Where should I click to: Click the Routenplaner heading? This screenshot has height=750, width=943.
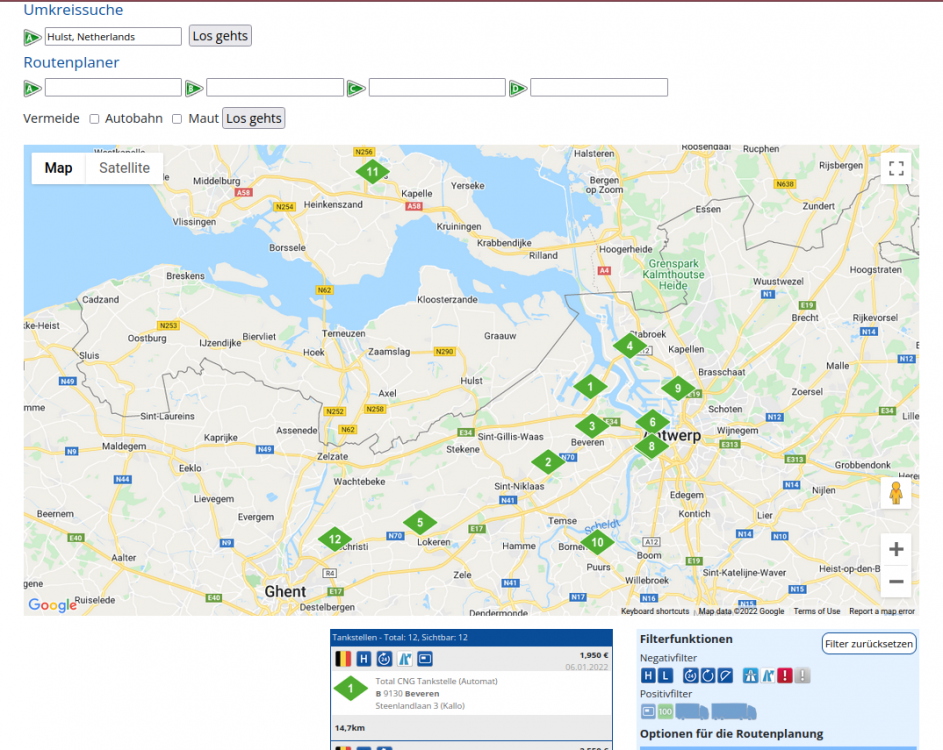[71, 63]
